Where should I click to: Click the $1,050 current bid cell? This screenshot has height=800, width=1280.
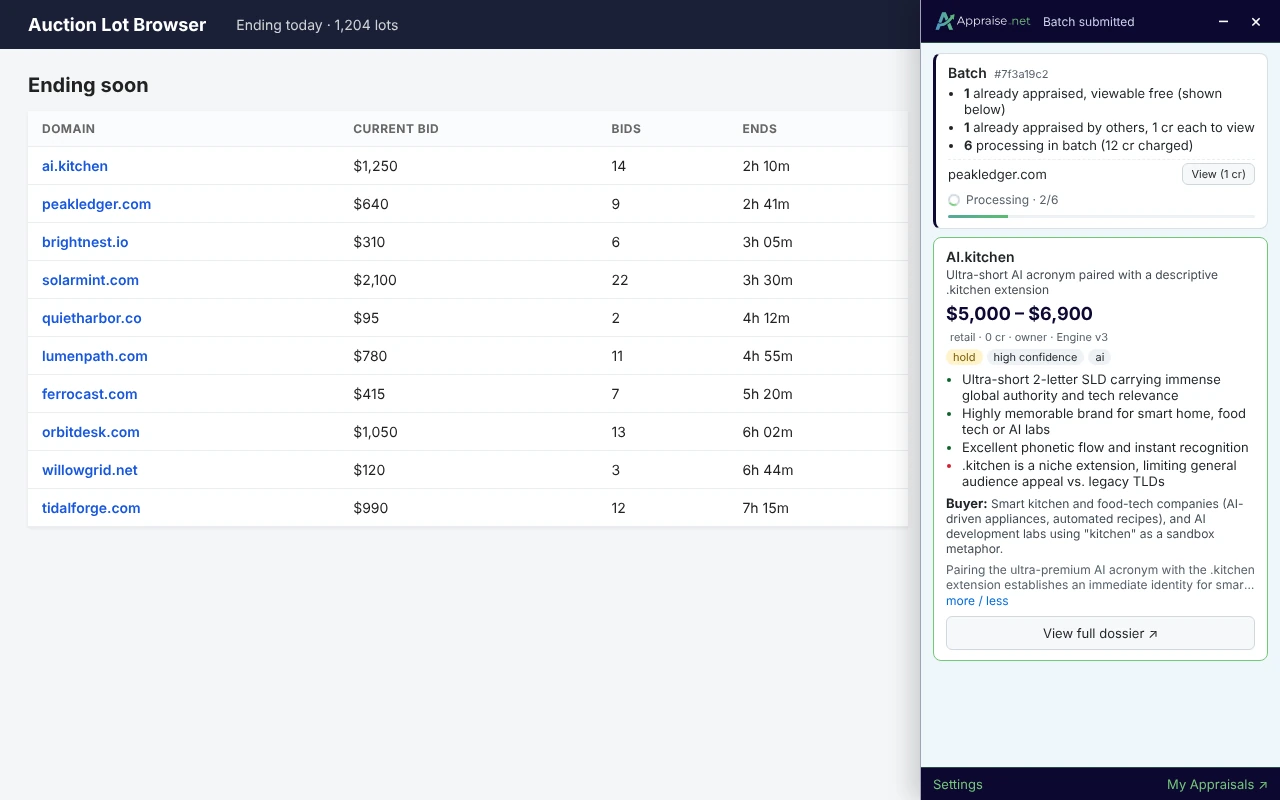coord(375,432)
